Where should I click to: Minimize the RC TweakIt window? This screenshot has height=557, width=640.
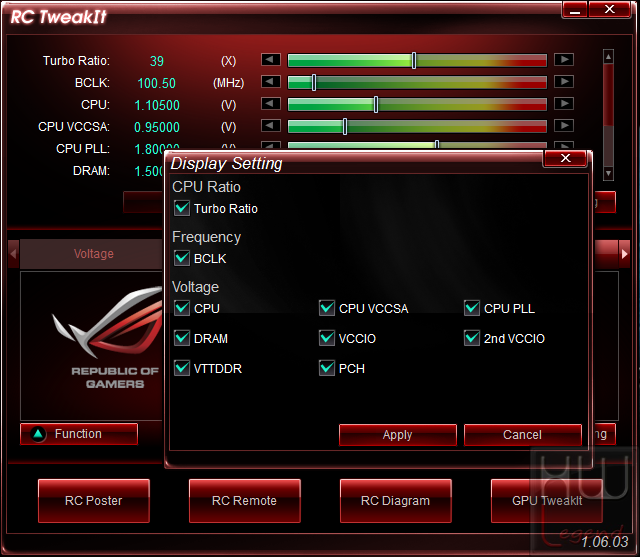[x=575, y=10]
